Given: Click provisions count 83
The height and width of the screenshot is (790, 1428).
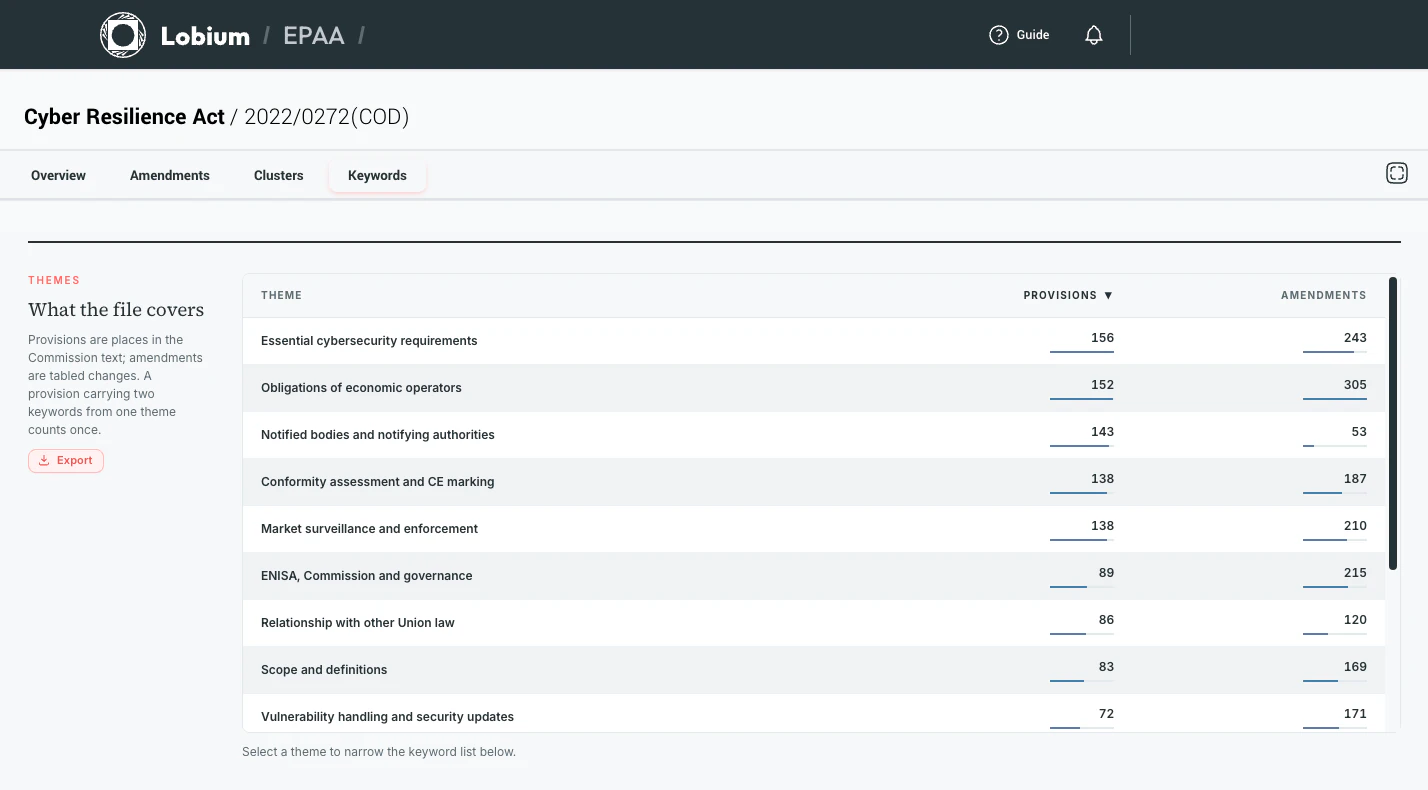Looking at the screenshot, I should [x=1106, y=667].
